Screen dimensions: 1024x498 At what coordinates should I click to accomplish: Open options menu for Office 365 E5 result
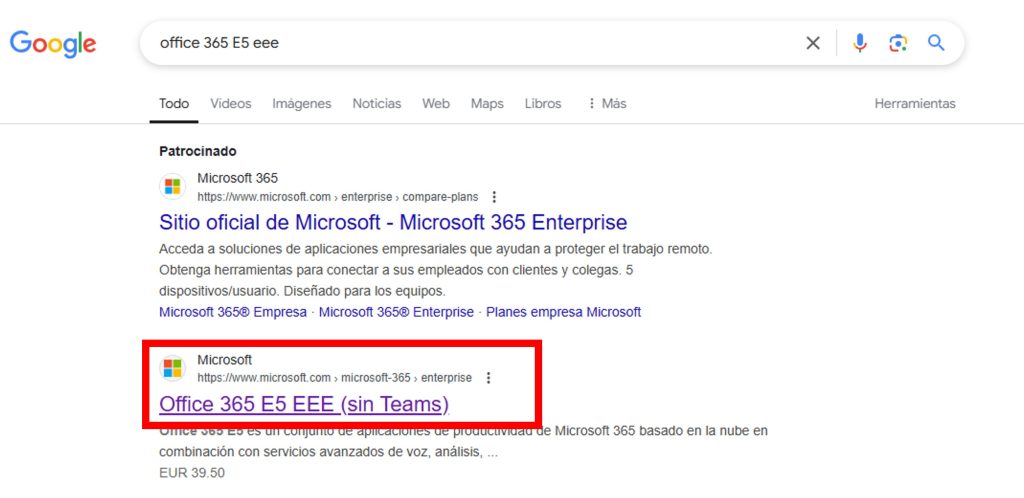(x=488, y=378)
